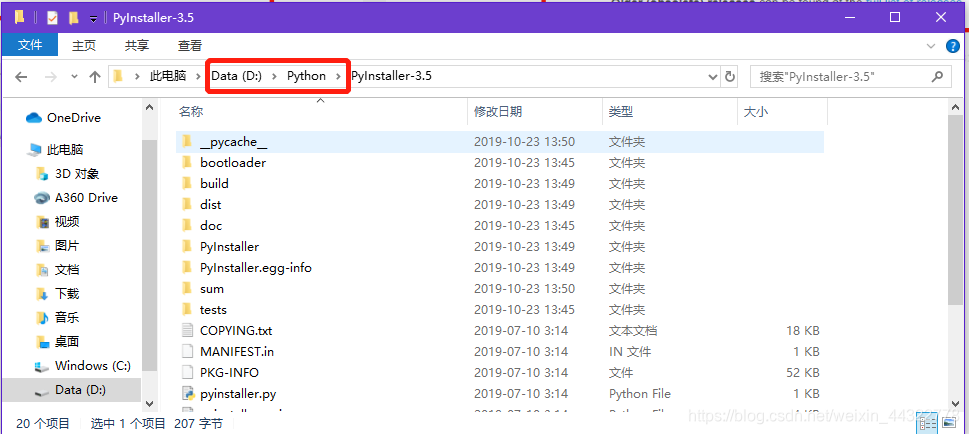The width and height of the screenshot is (969, 434).
Task: Open customize quick access toolbar dropdown
Action: 93,19
